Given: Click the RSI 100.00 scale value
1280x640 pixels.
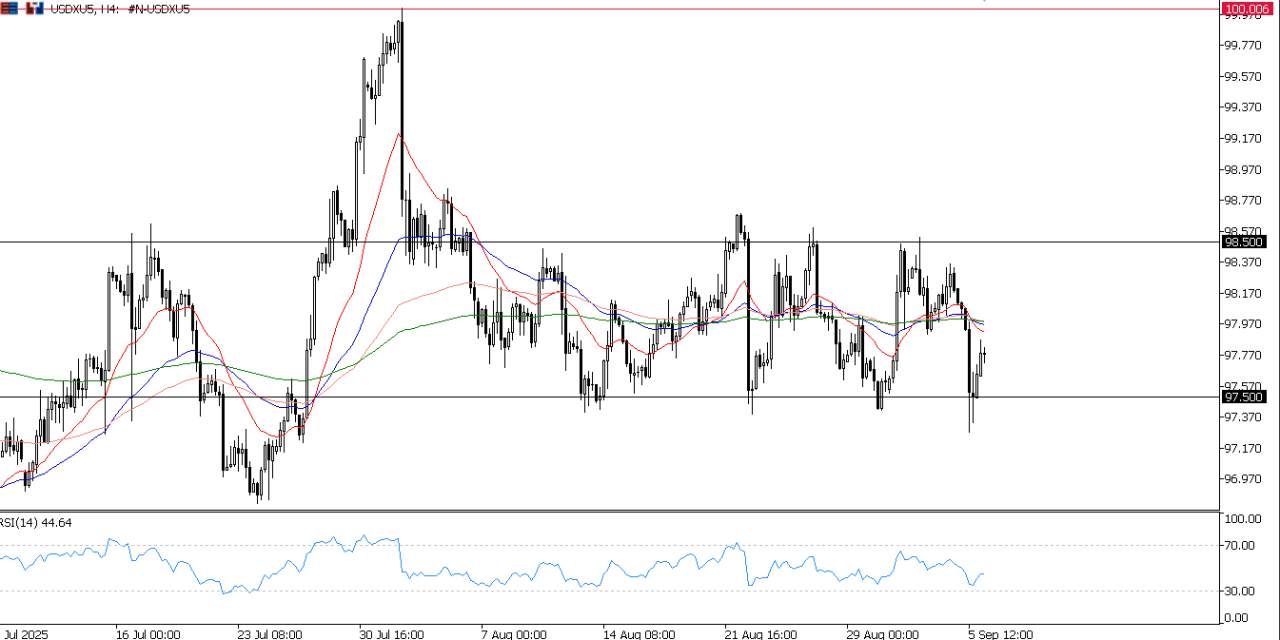Looking at the screenshot, I should click(1243, 520).
